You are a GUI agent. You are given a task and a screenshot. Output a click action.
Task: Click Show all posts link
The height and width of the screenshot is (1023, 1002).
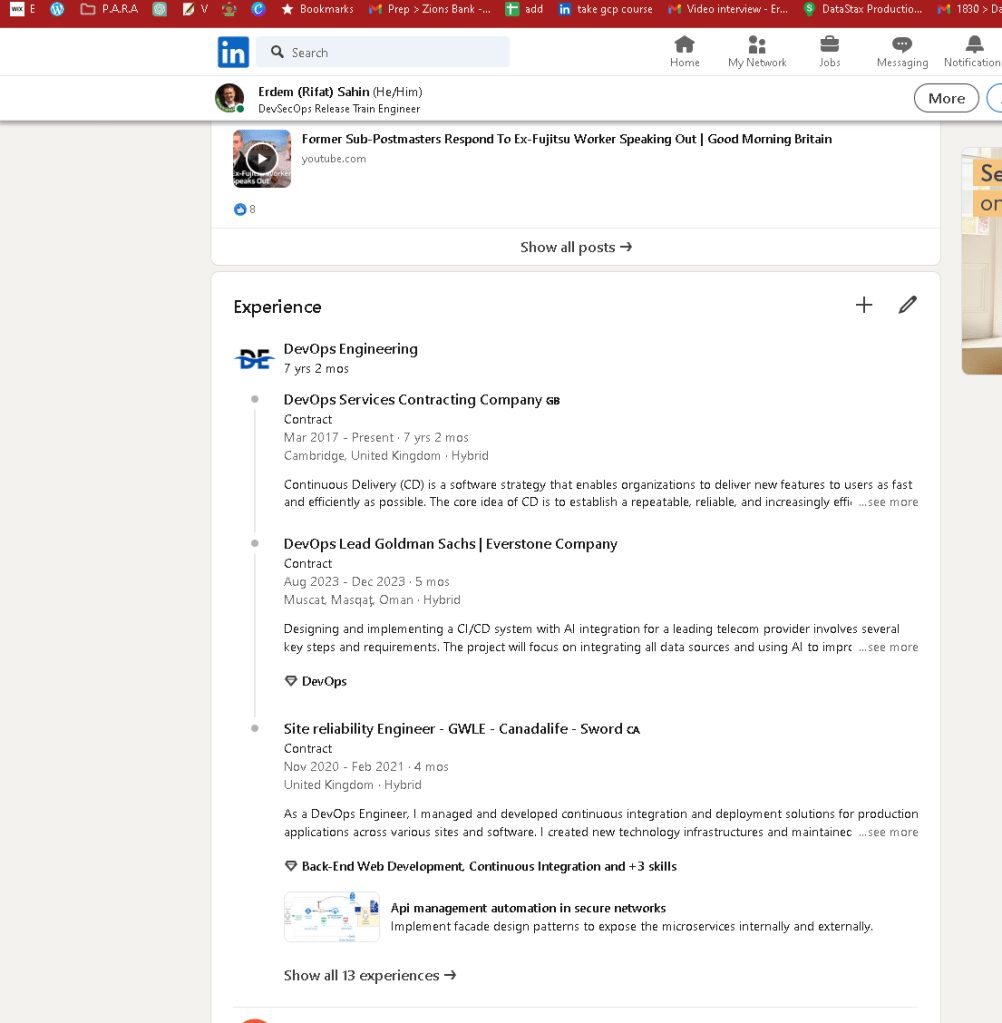click(575, 247)
